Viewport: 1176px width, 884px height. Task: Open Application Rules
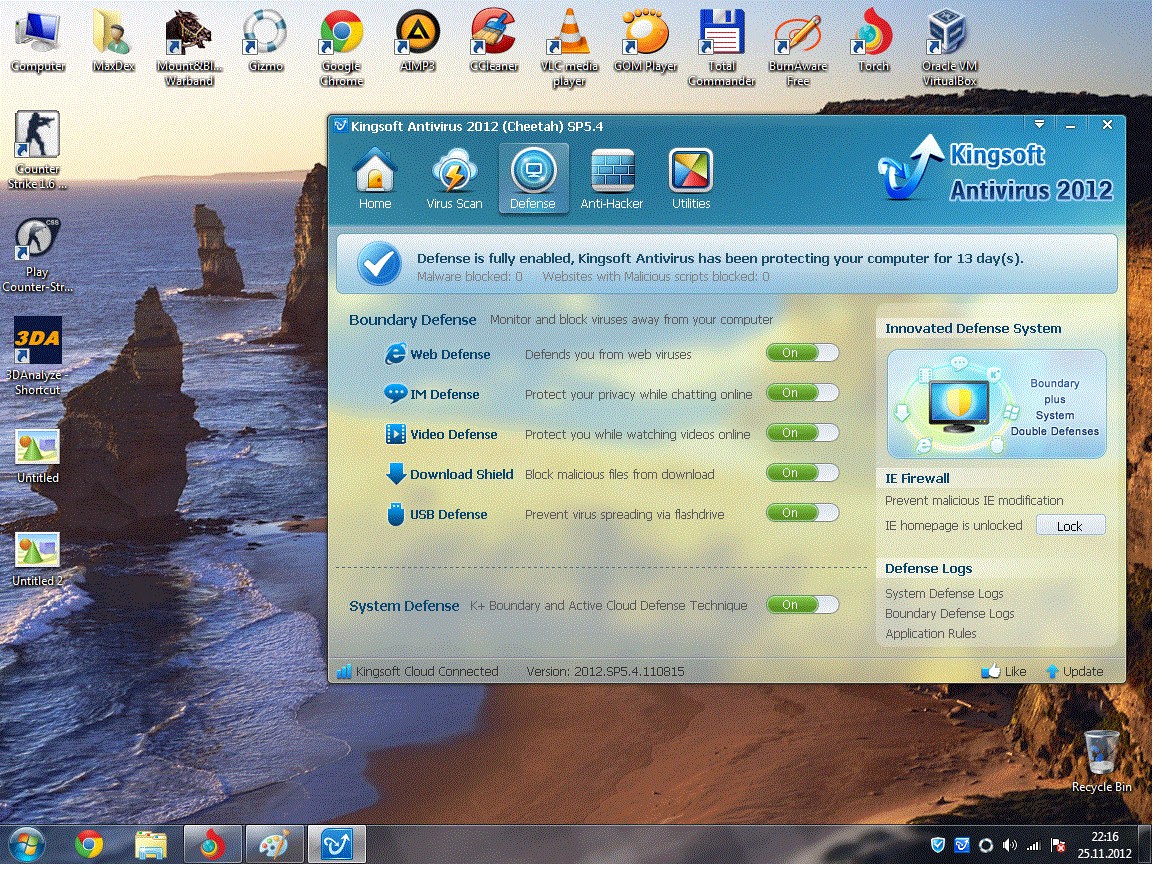(x=930, y=634)
